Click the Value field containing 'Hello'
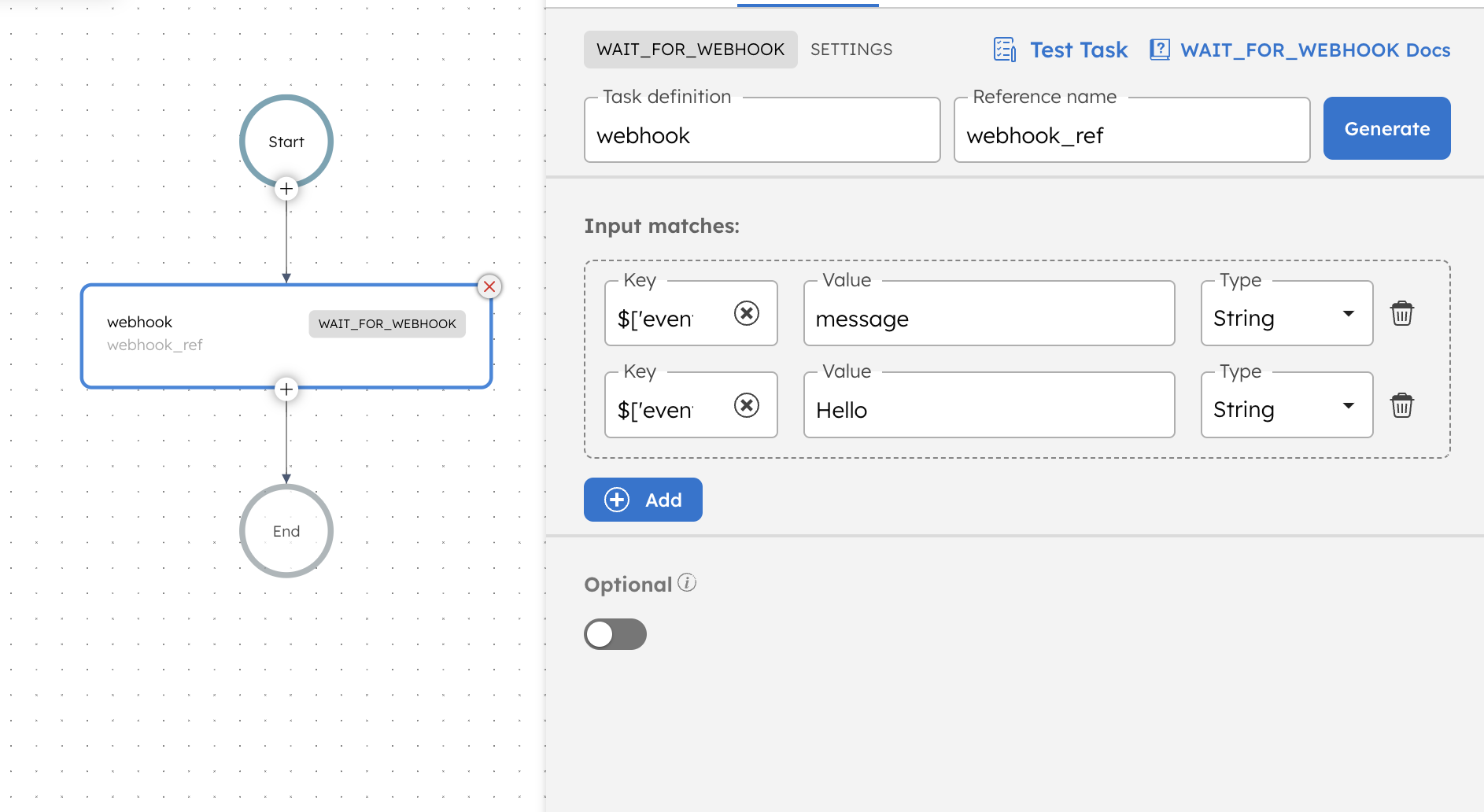1484x812 pixels. (989, 405)
